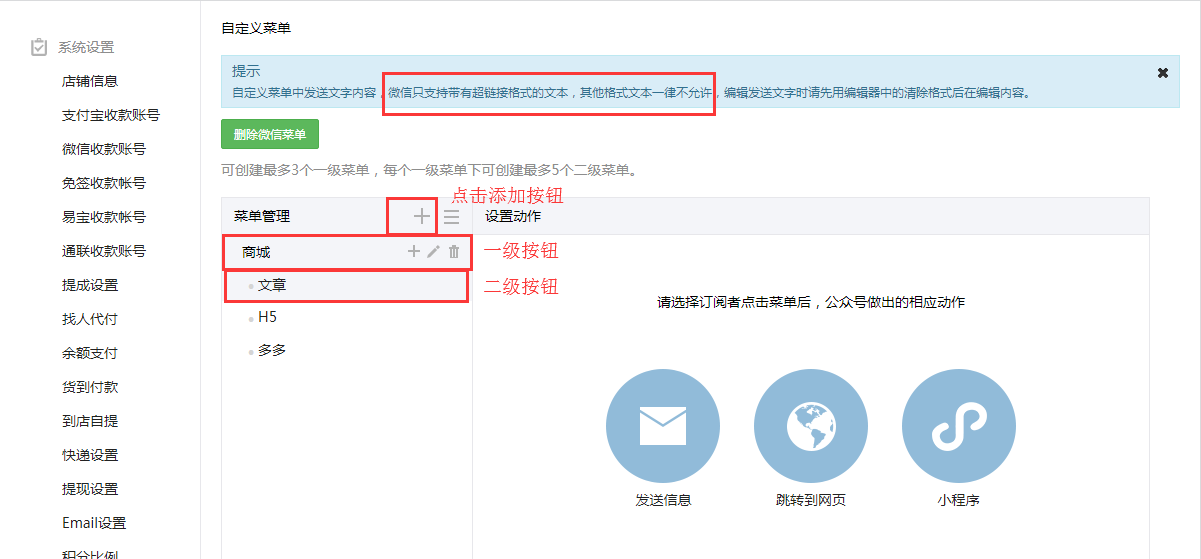Open 店铺信息 in the sidebar
1201x559 pixels.
point(90,81)
